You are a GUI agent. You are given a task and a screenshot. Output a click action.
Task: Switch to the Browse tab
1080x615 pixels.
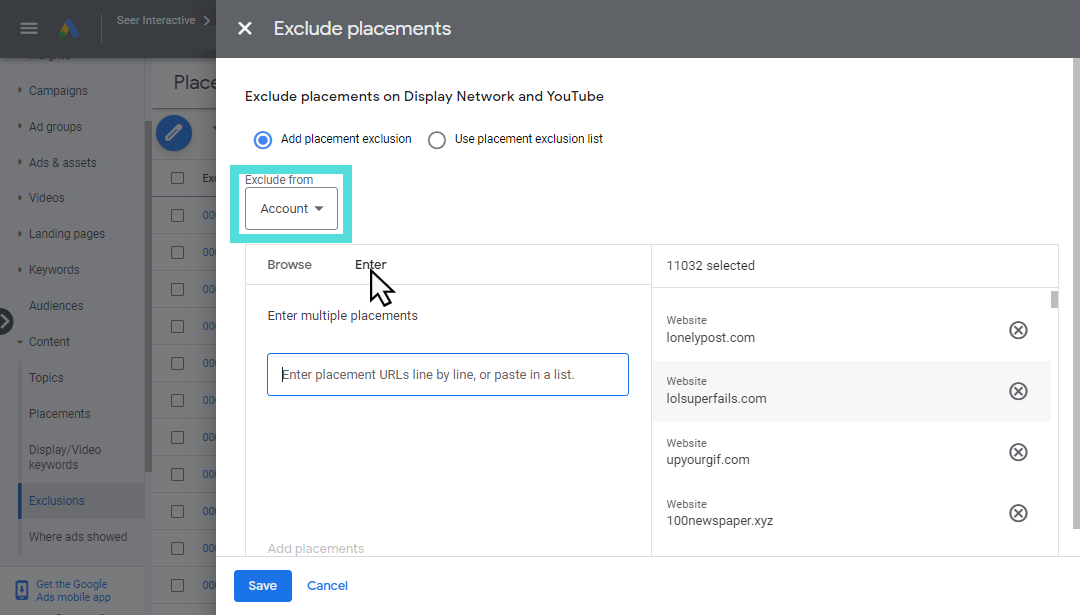289,265
